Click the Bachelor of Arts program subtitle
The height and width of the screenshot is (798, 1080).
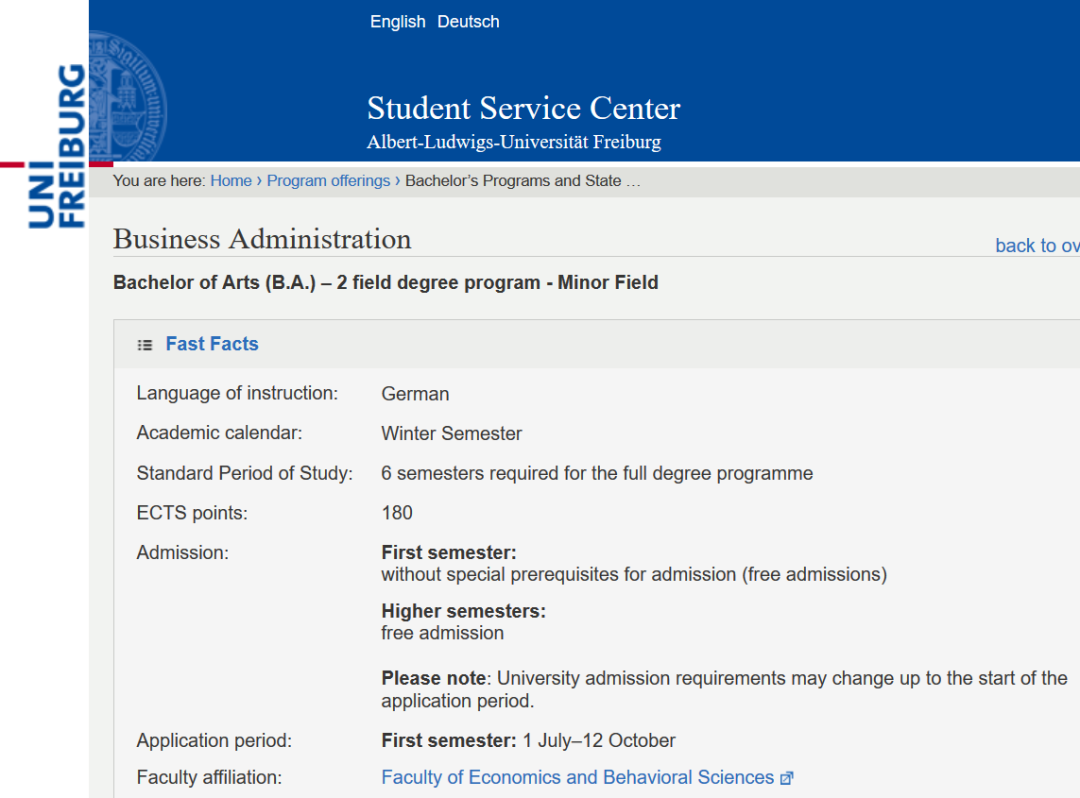tap(386, 282)
